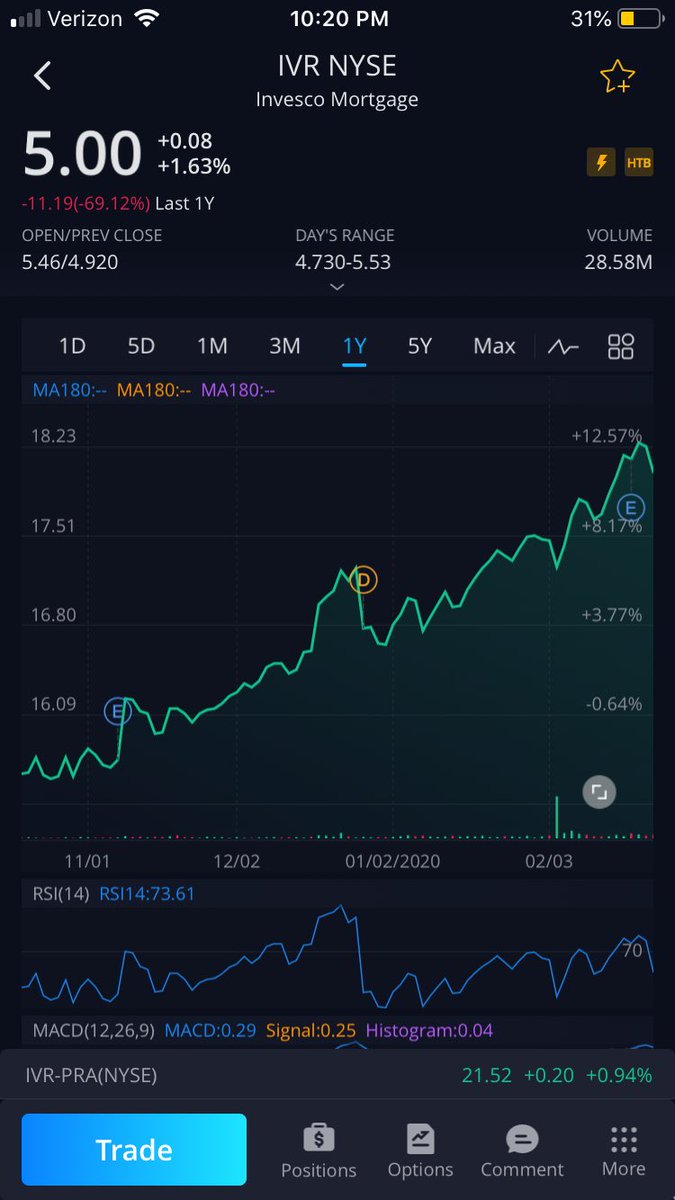Click the orange MA180 indicator label
The height and width of the screenshot is (1200, 675).
(154, 390)
